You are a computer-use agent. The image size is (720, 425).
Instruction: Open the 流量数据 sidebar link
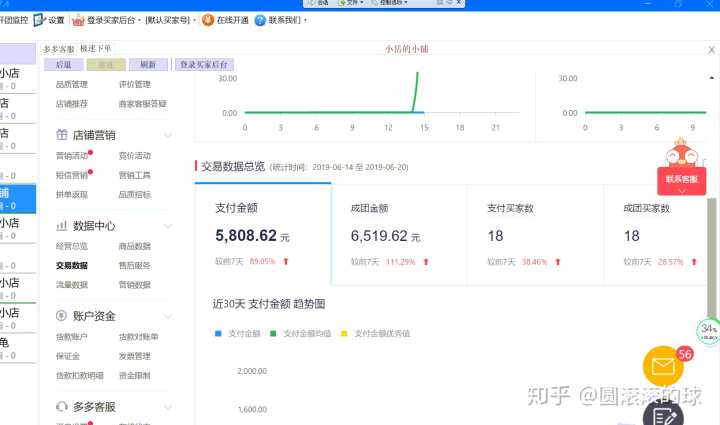tap(72, 285)
